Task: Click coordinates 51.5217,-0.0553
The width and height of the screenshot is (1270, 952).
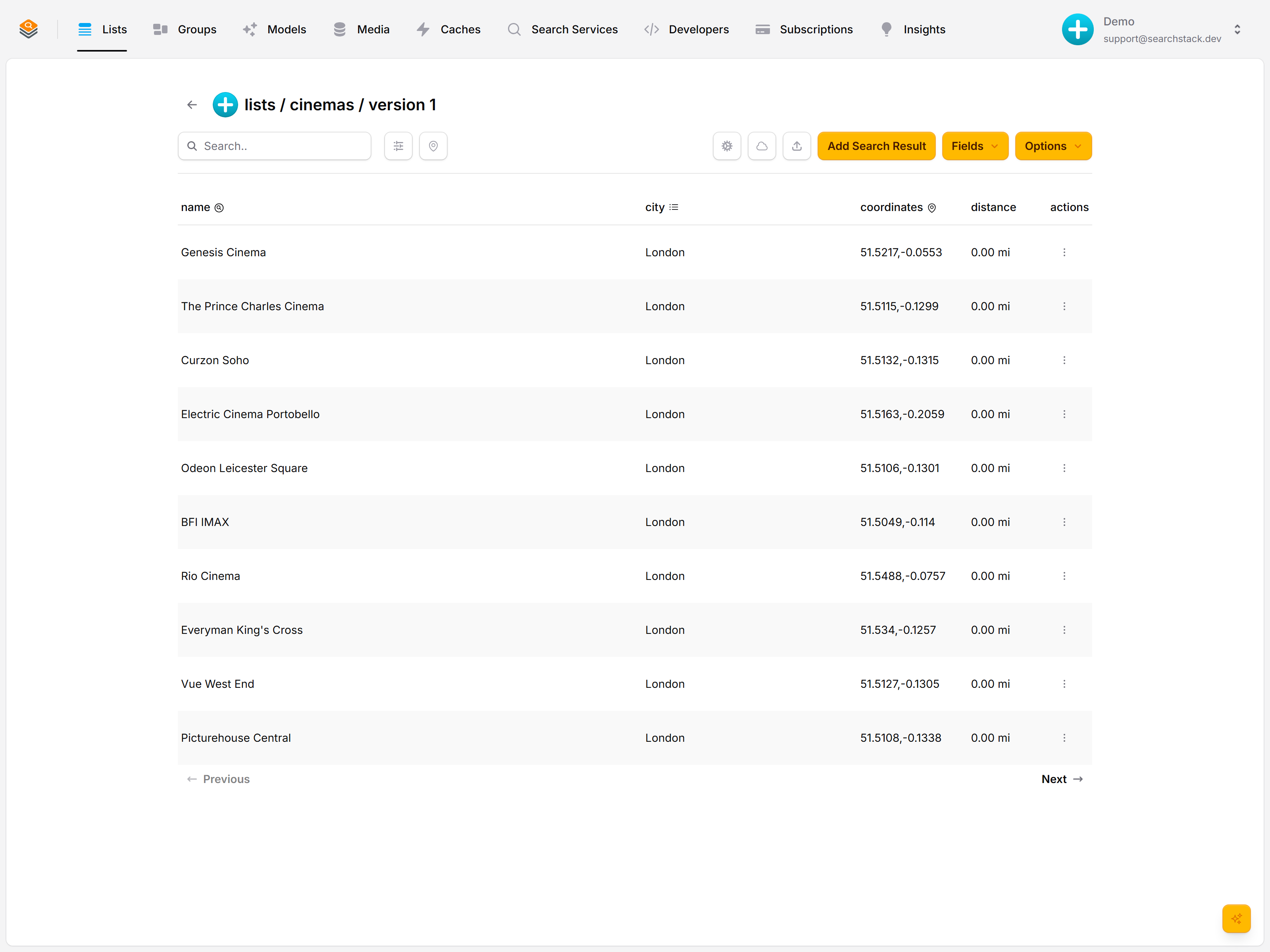Action: point(901,253)
